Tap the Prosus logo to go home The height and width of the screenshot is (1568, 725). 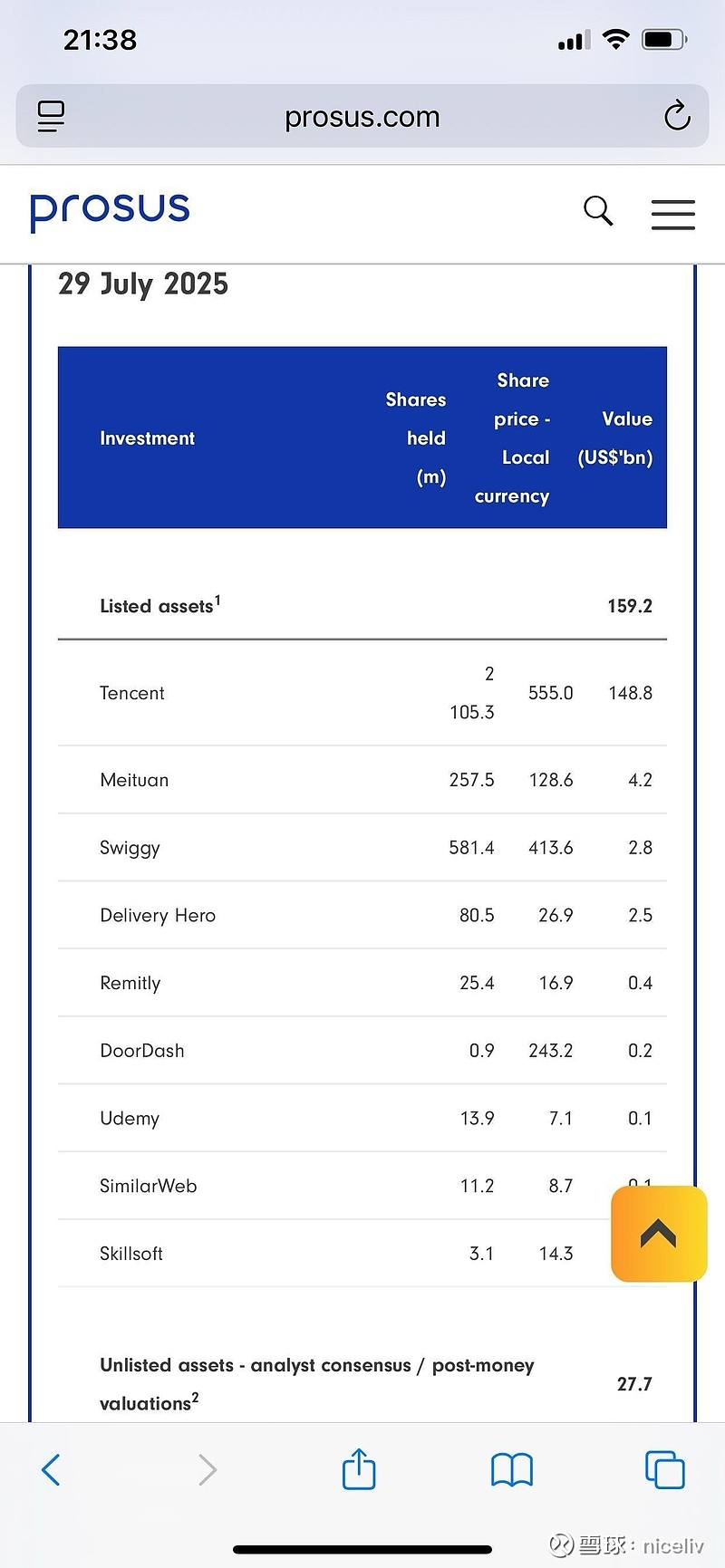[x=109, y=210]
